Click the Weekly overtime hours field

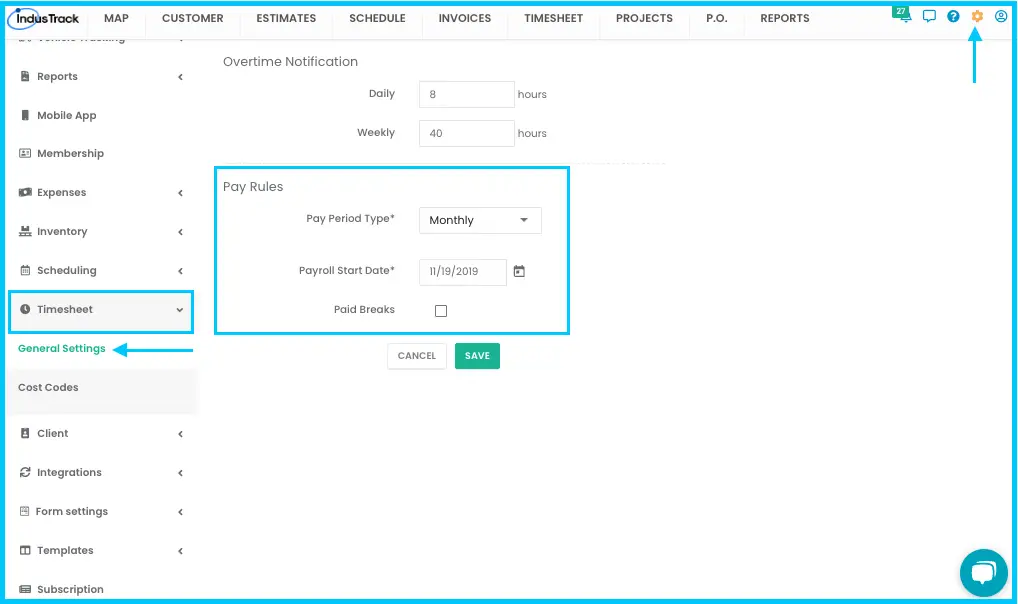pyautogui.click(x=467, y=133)
